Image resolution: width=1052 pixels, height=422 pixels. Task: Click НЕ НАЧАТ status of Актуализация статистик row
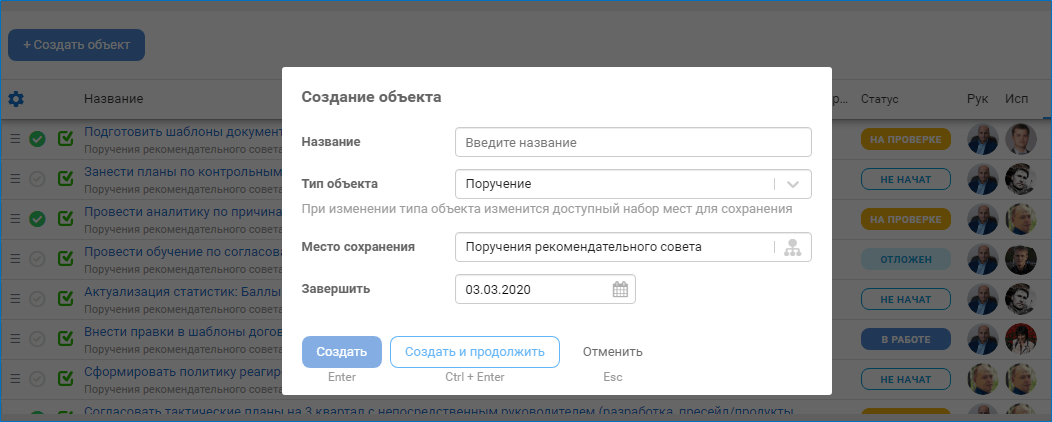click(906, 299)
